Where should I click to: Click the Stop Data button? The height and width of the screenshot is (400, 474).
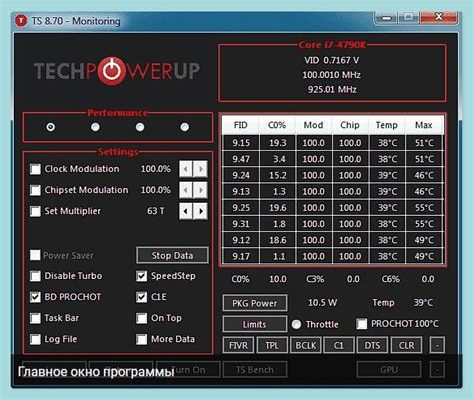pos(172,255)
